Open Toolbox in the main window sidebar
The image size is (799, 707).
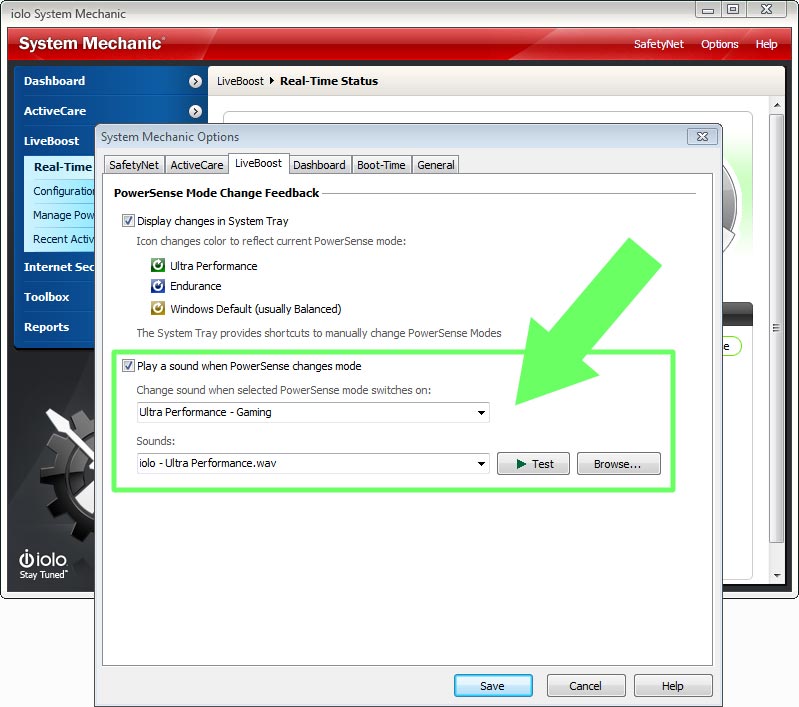(x=46, y=297)
